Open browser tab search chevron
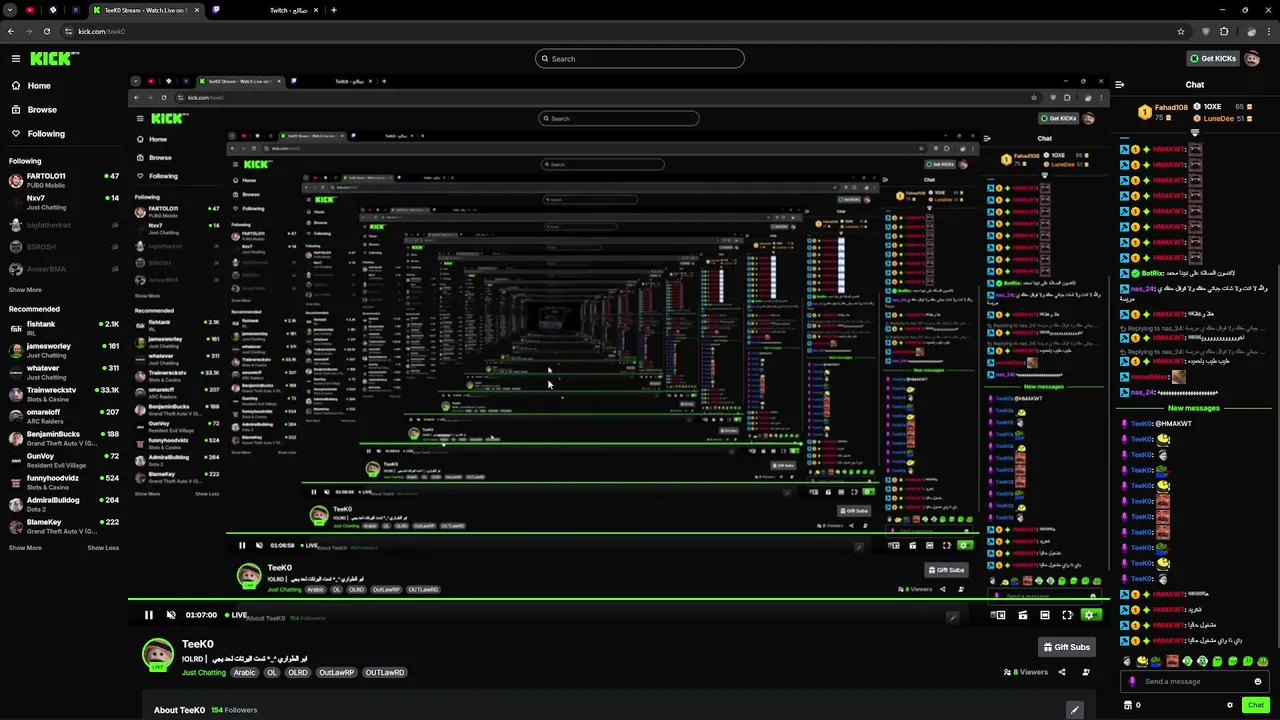Screen dimensions: 1280x720 tap(10, 10)
